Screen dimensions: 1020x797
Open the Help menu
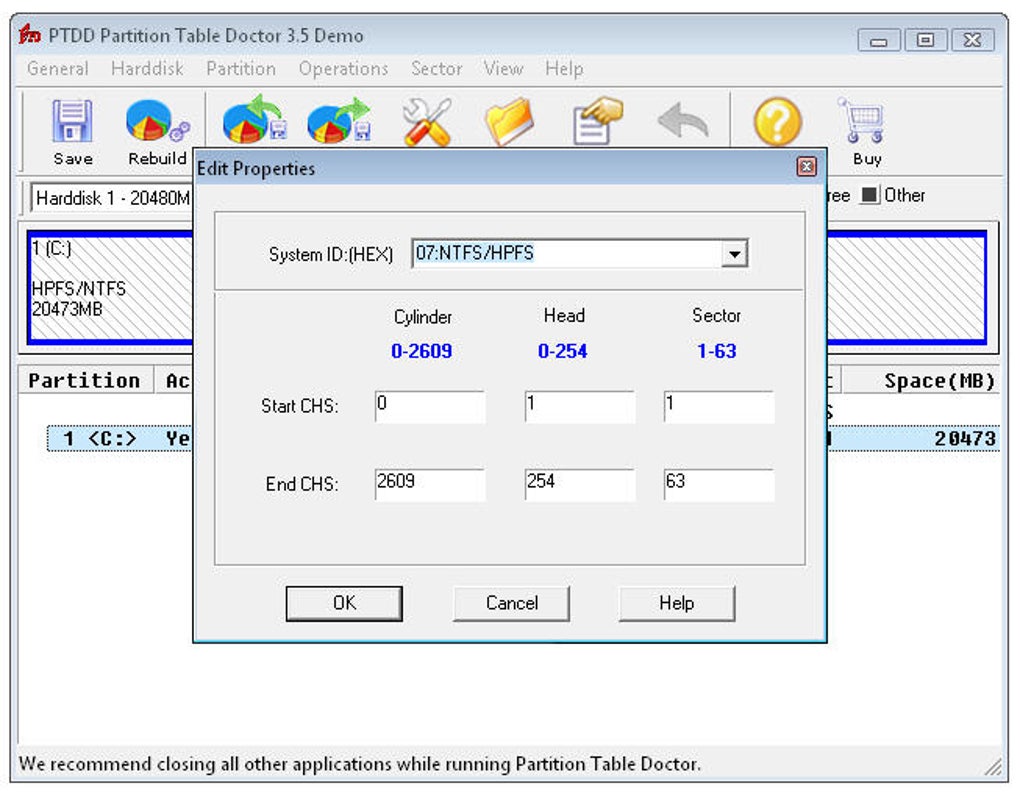[x=564, y=68]
